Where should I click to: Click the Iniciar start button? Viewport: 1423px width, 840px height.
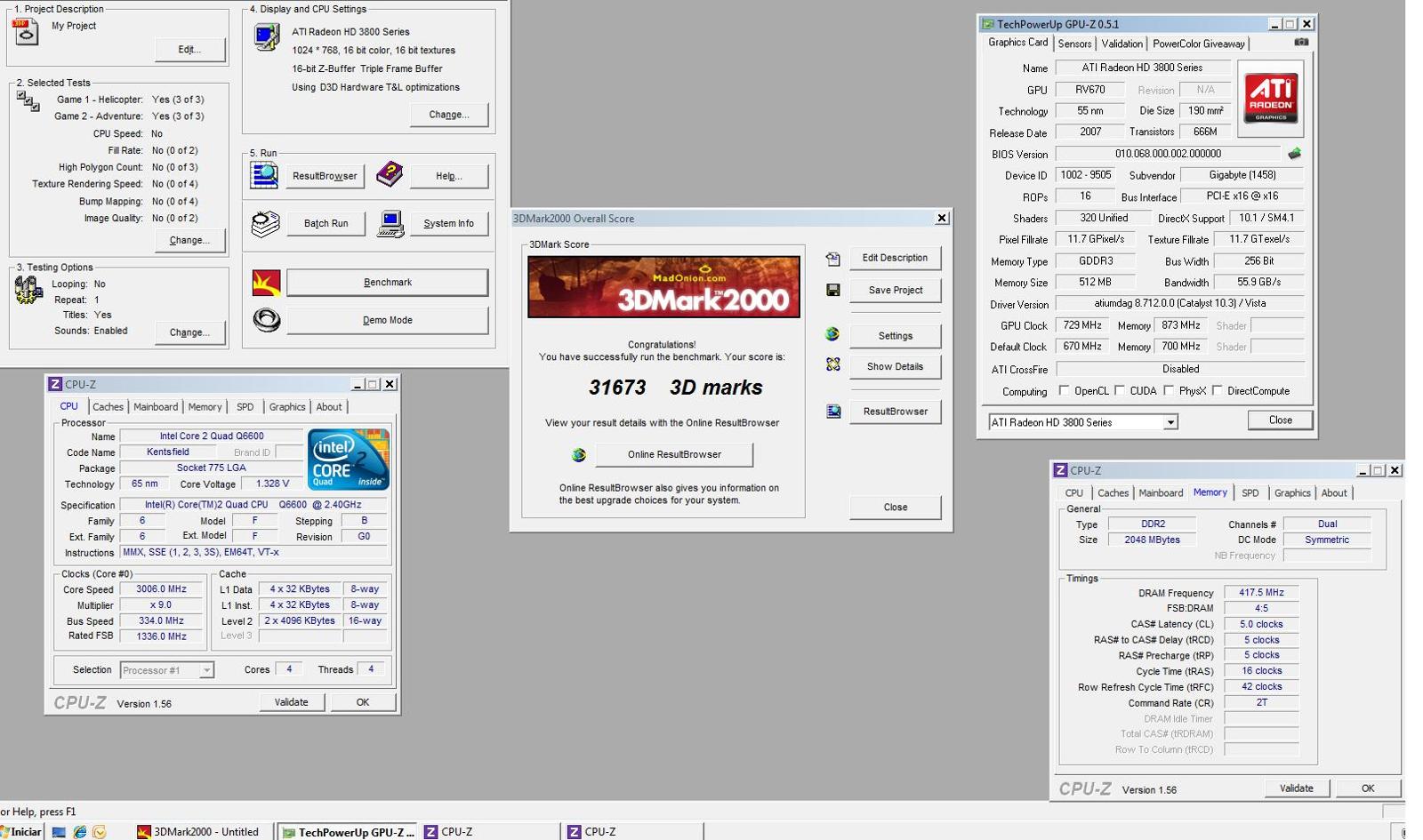pyautogui.click(x=21, y=832)
